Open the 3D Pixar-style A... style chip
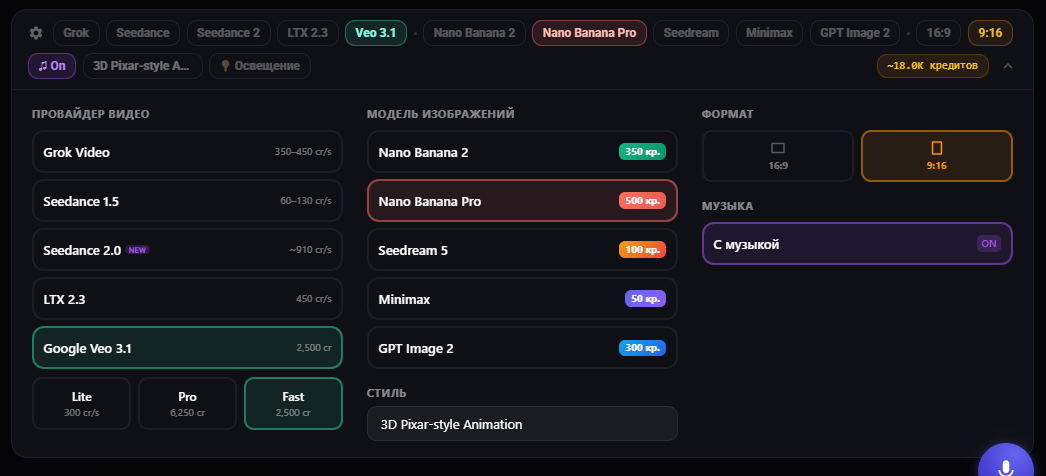This screenshot has height=476, width=1046. coord(143,66)
